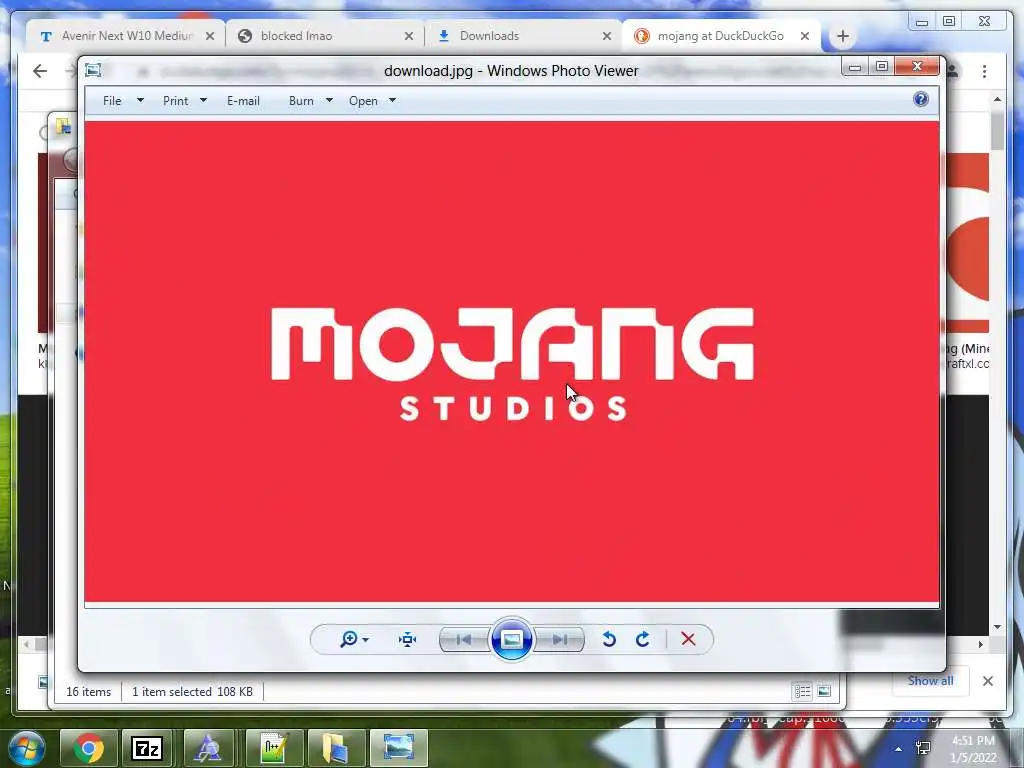
Task: Expand the File dropdown arrow
Action: coord(140,100)
